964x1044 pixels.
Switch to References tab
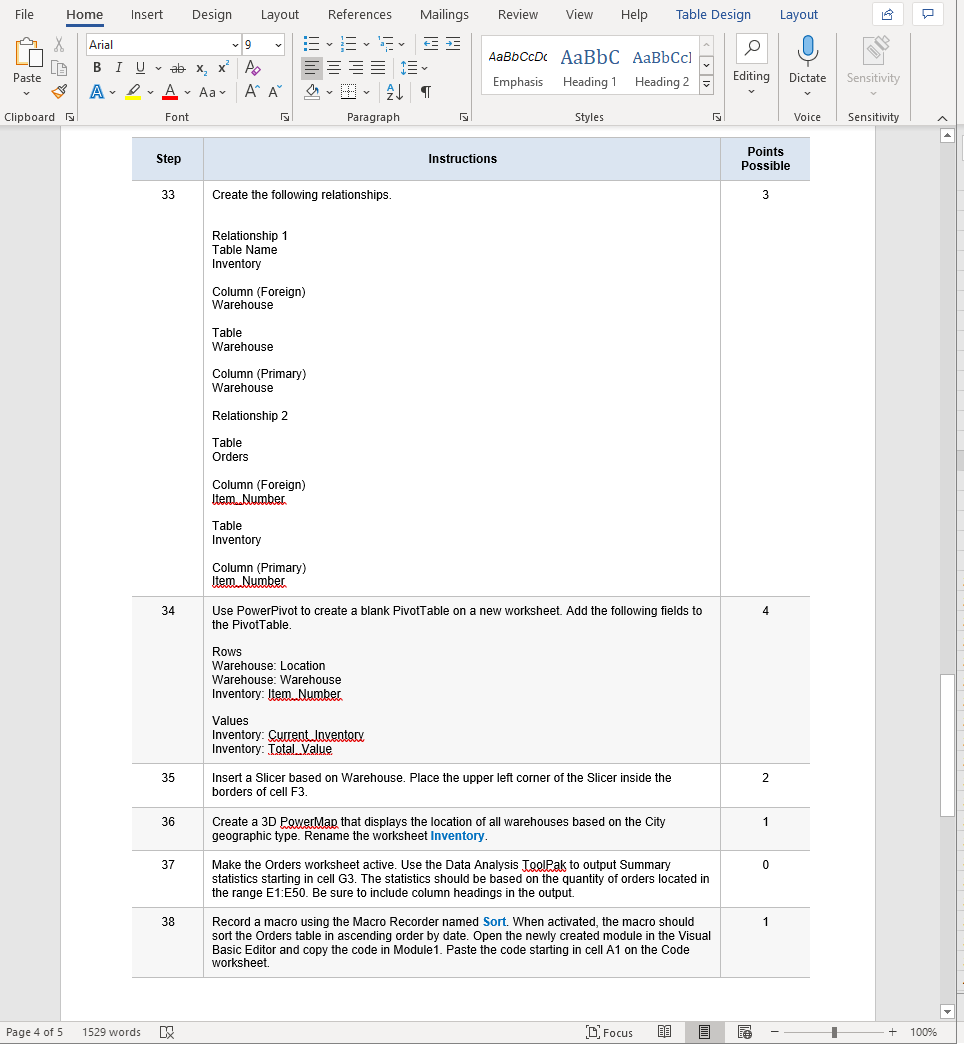[360, 14]
